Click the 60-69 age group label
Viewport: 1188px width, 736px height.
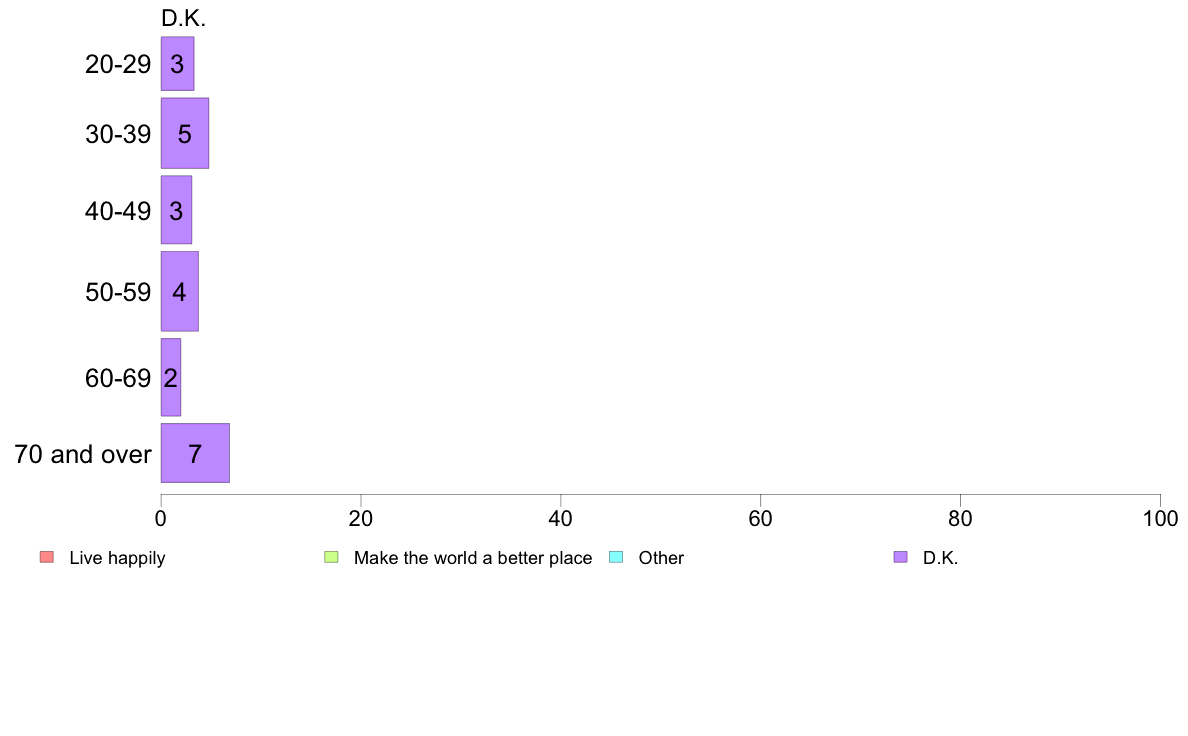[x=117, y=378]
